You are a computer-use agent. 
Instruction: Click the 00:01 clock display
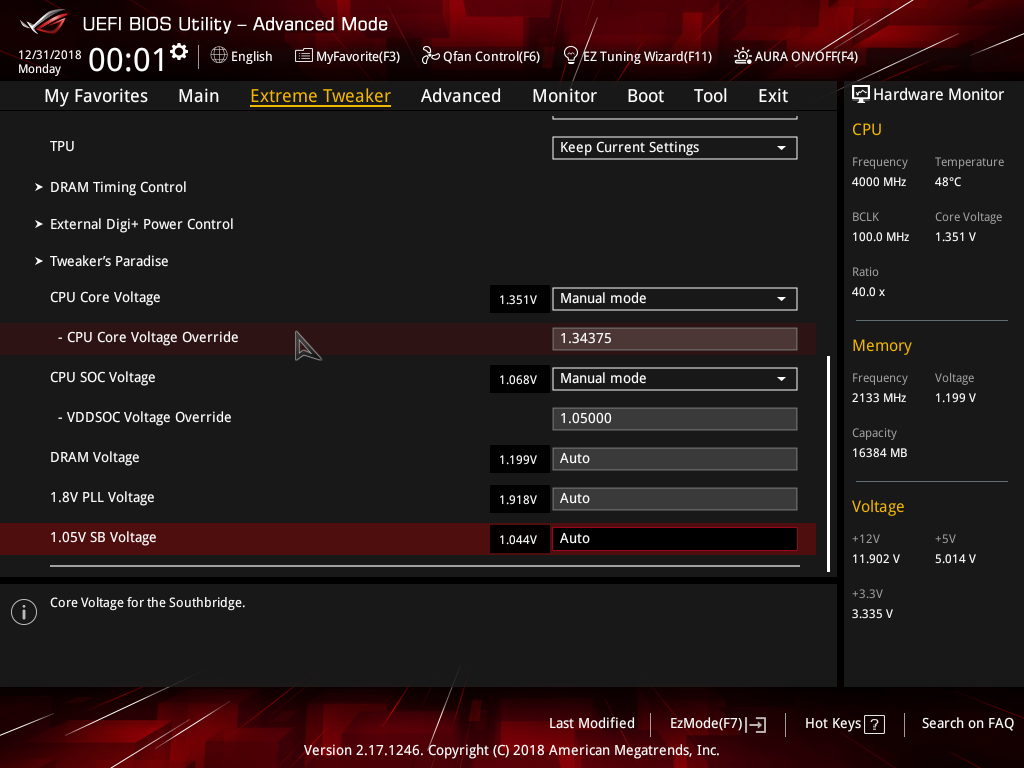(x=127, y=60)
